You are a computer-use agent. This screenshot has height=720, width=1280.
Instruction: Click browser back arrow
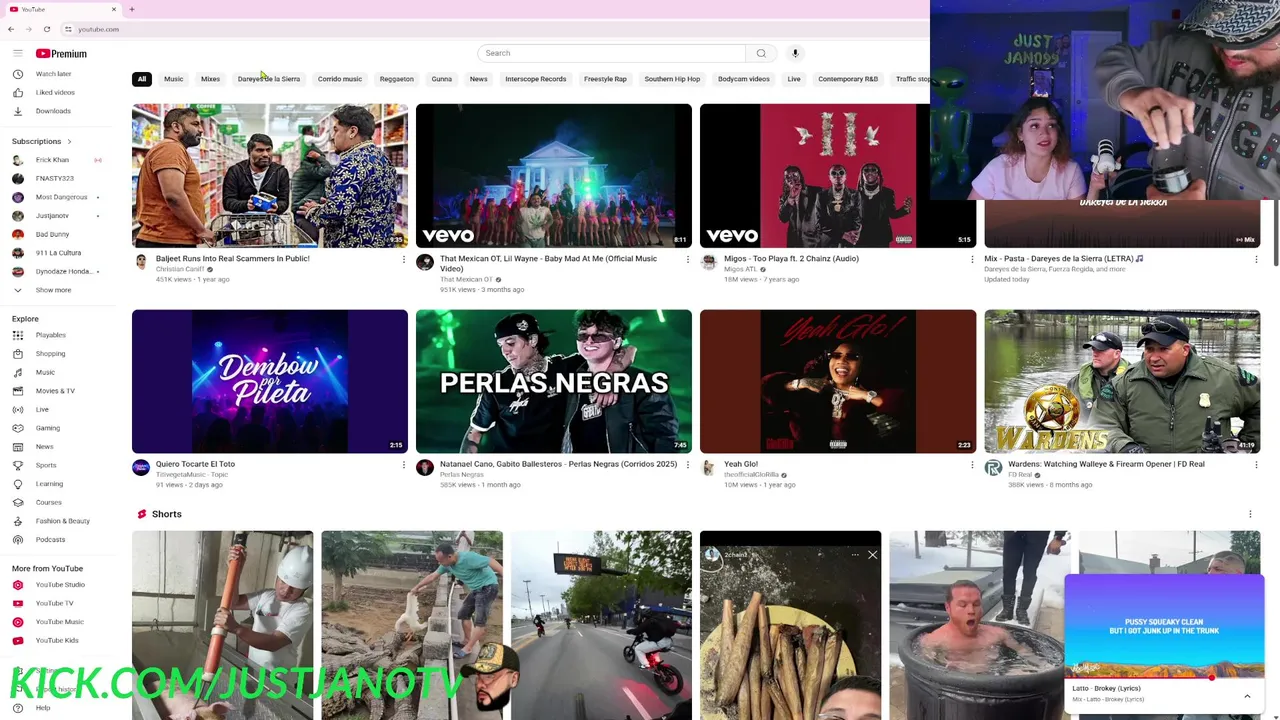click(x=11, y=29)
